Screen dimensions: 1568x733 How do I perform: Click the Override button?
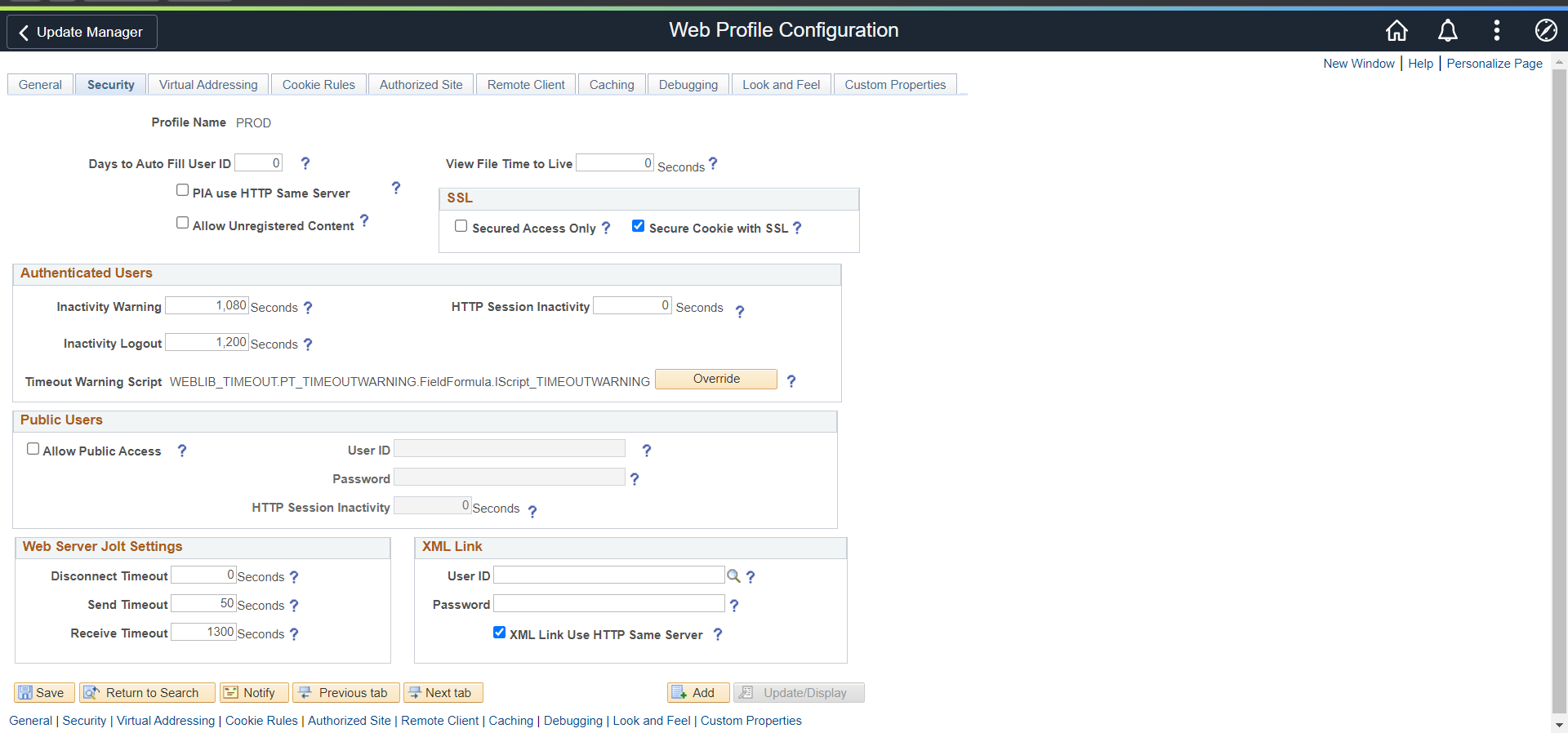click(716, 379)
